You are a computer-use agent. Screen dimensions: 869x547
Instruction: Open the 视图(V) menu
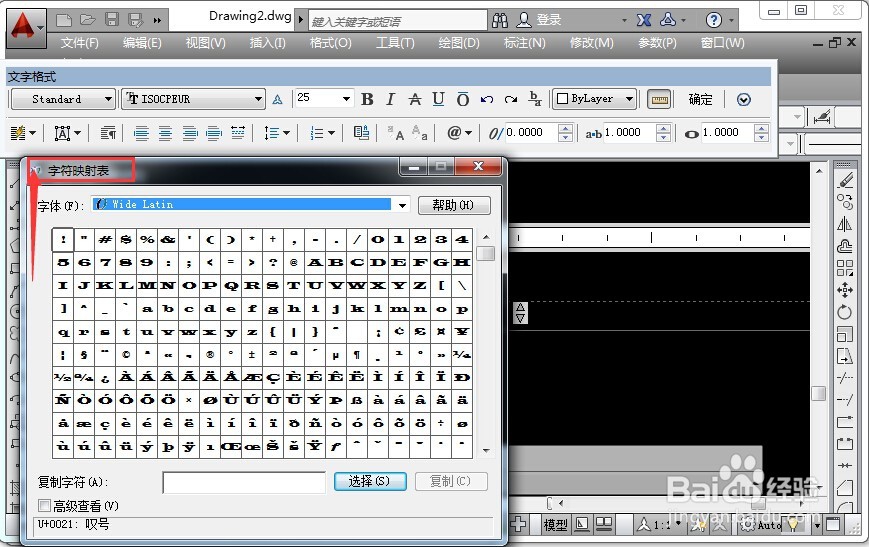pyautogui.click(x=205, y=43)
